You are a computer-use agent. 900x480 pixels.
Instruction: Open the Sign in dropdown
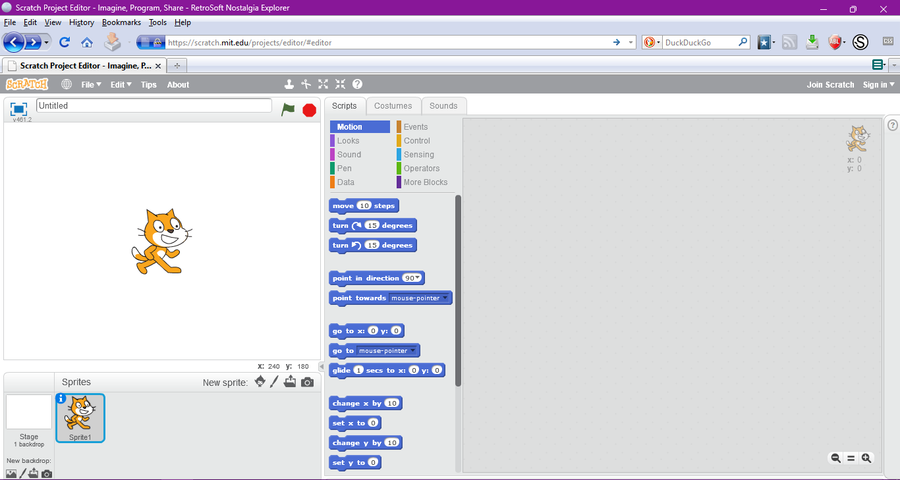pos(878,84)
